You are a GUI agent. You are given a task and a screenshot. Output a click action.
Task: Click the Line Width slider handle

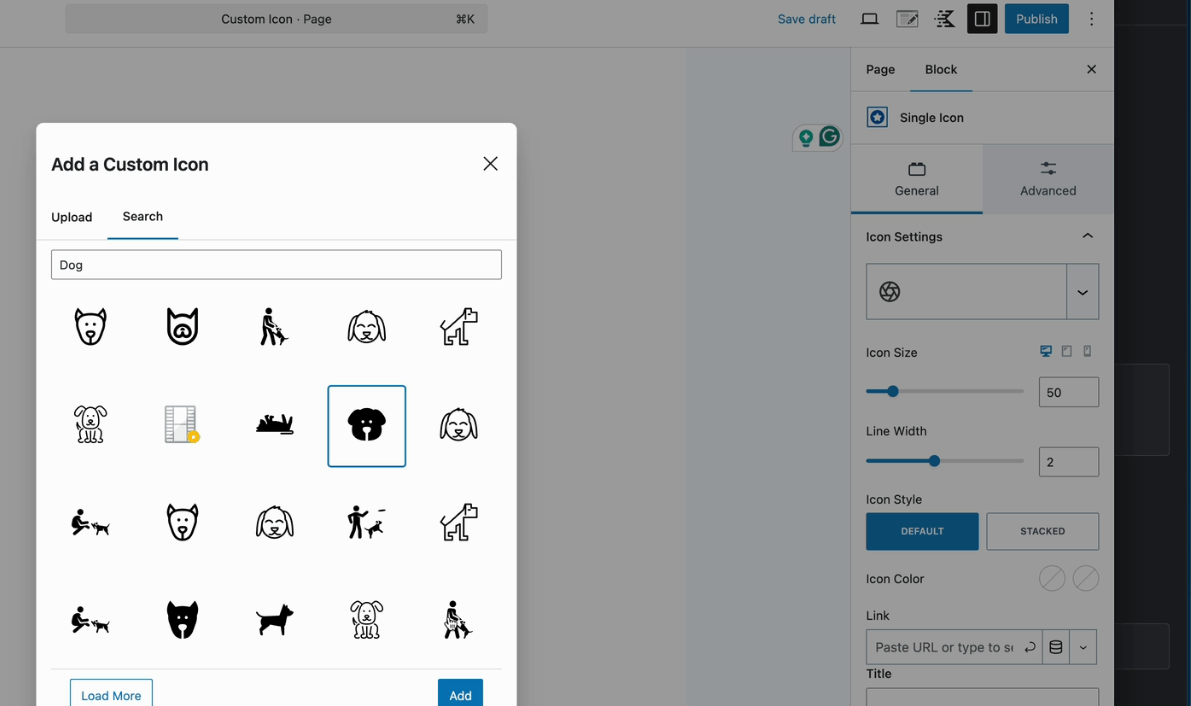[934, 461]
